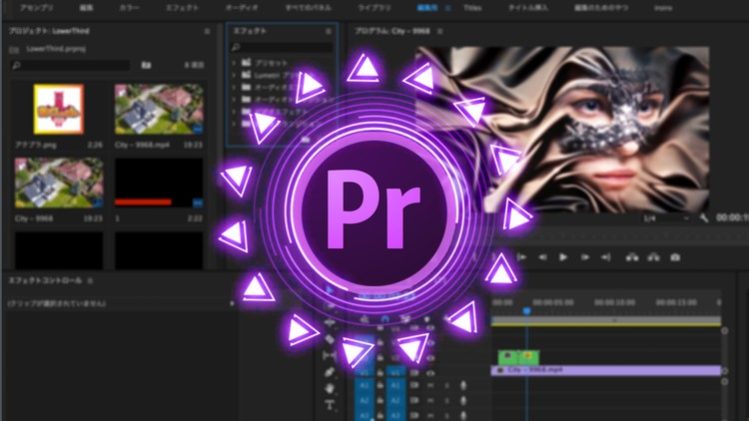Select the Slip tool
Viewport: 749px width, 421px height.
click(x=330, y=356)
